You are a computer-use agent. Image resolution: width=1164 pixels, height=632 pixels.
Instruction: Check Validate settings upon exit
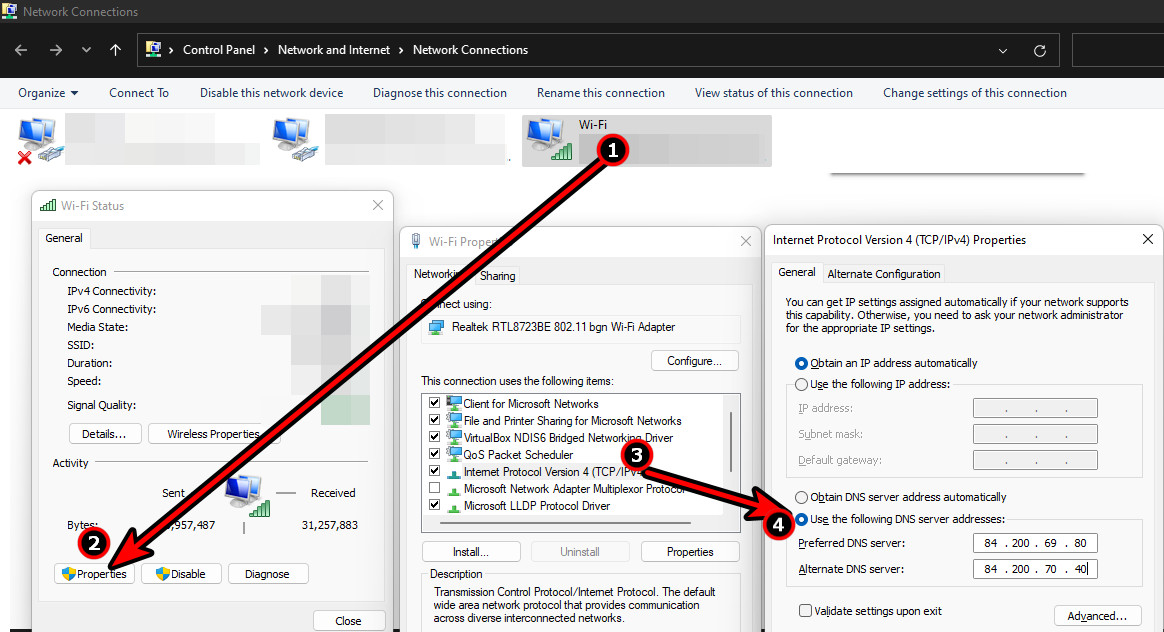click(x=805, y=610)
